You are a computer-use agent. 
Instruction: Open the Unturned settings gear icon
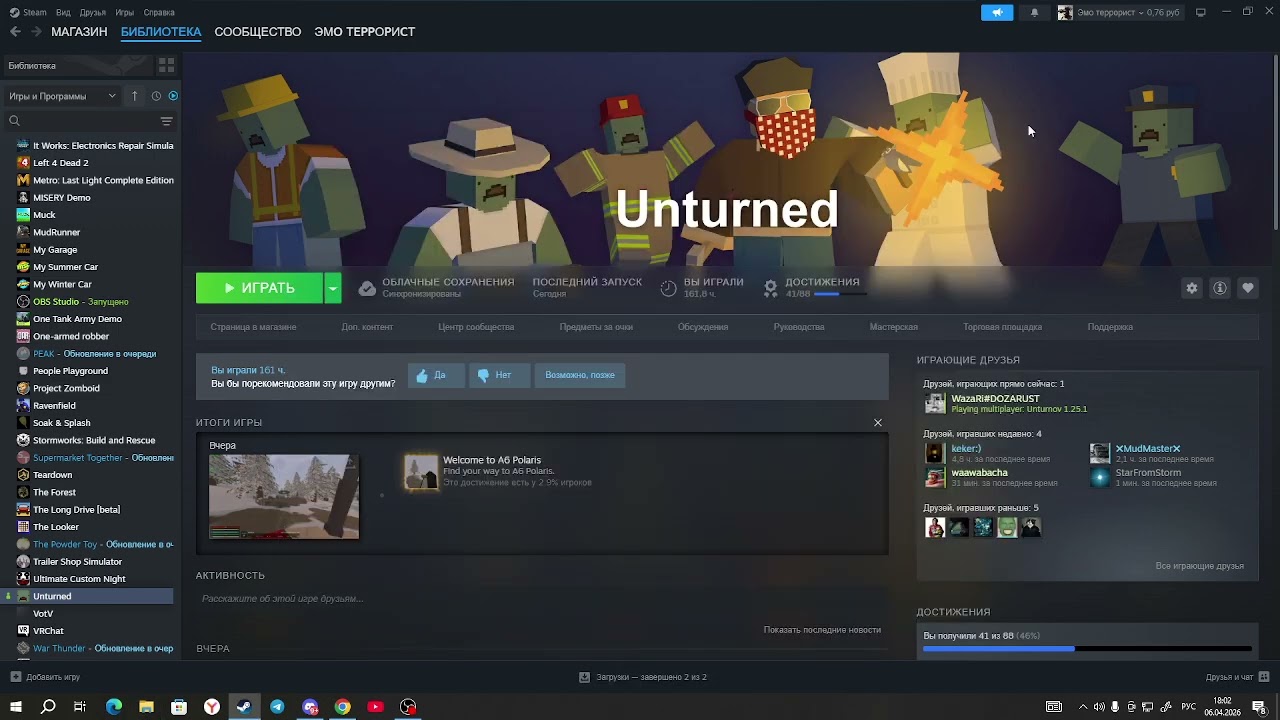tap(1191, 288)
